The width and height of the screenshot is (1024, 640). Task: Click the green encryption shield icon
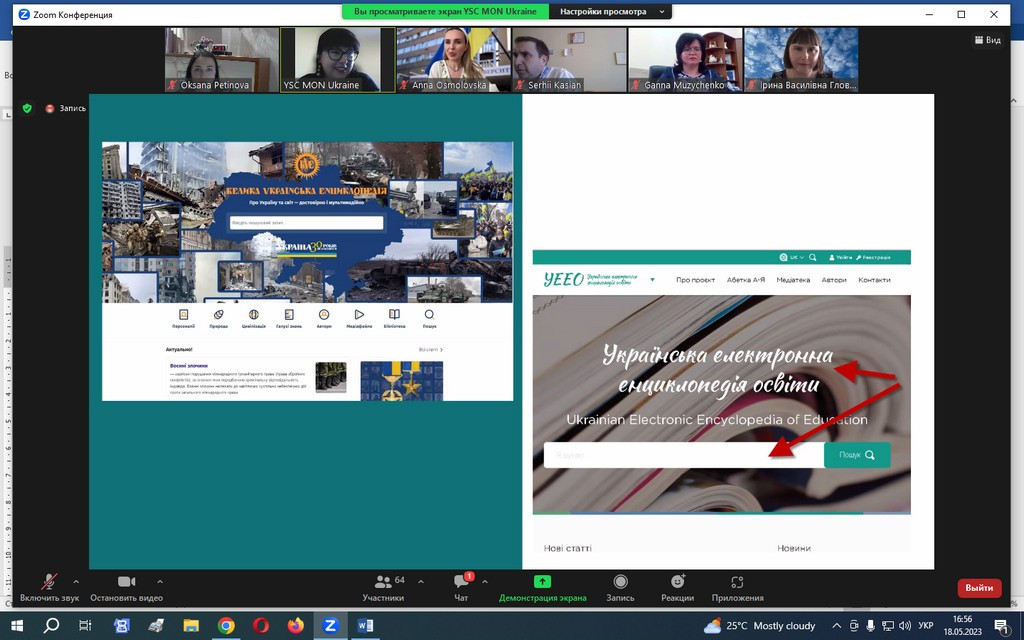coord(27,108)
